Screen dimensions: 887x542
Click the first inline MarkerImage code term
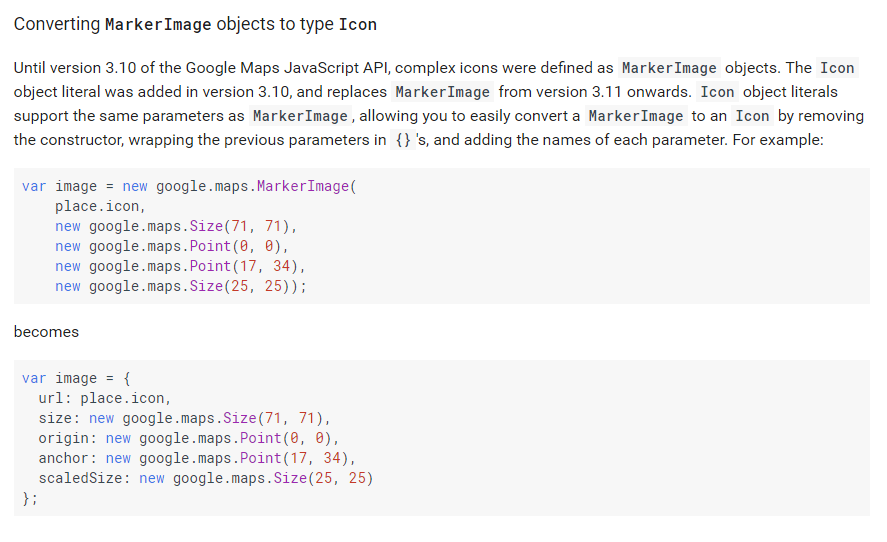pos(669,68)
